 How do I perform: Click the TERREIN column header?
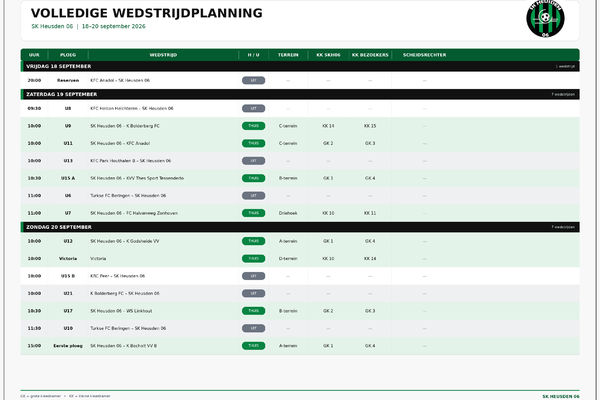click(x=288, y=55)
